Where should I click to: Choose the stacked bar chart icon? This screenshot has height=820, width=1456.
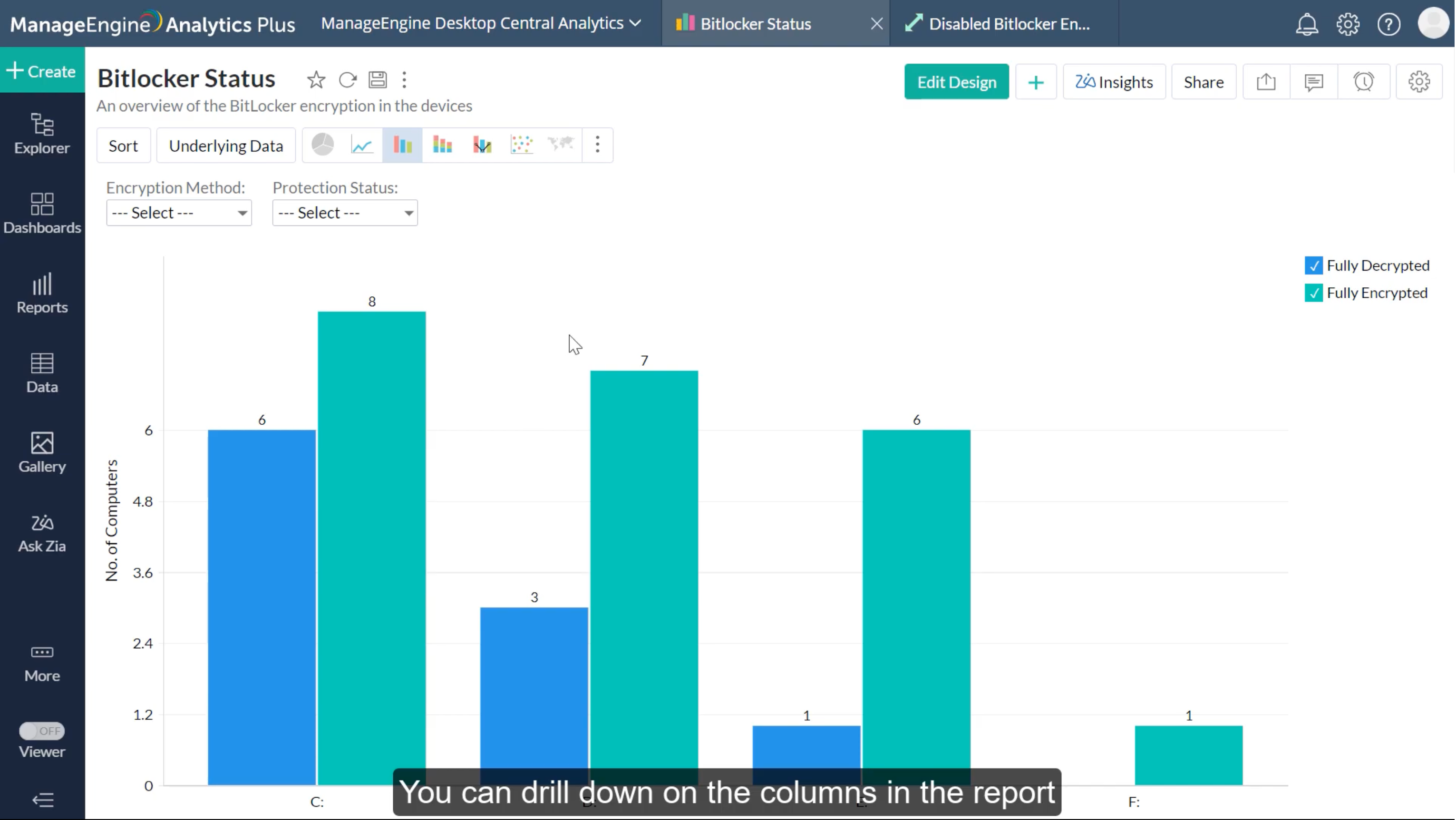point(442,146)
